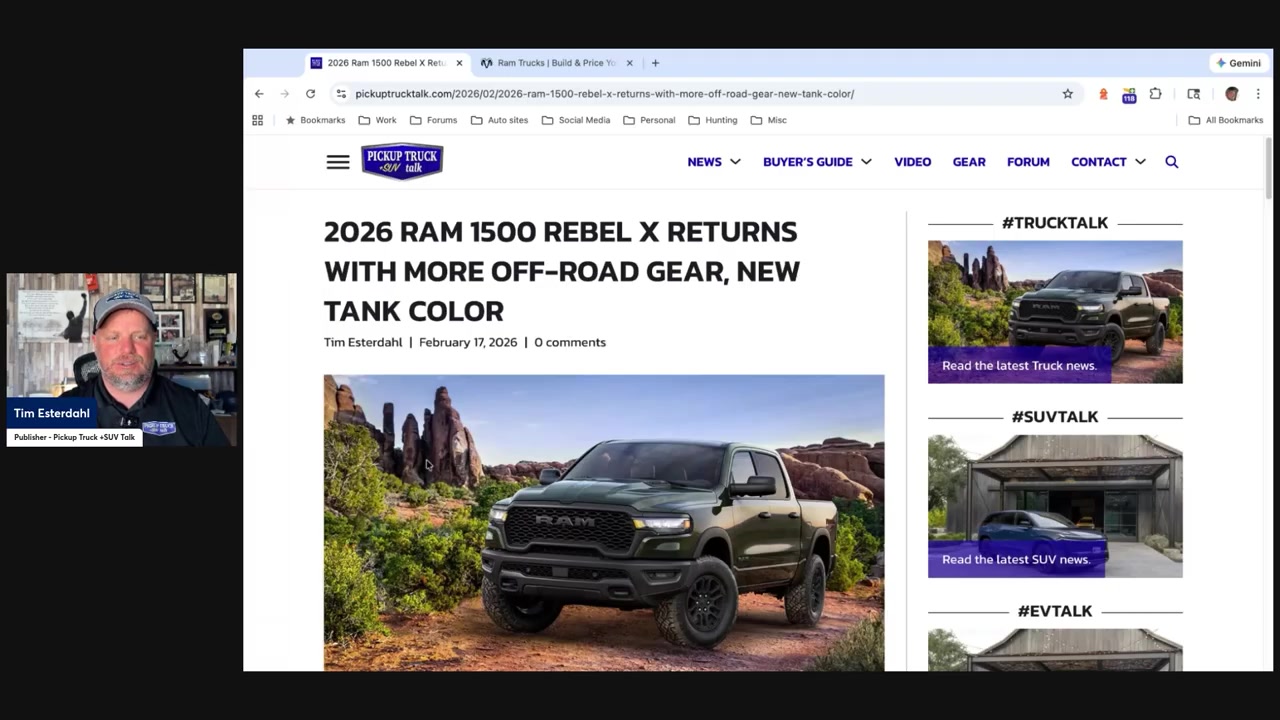Click the extension icon with 118 badge

pos(1129,94)
